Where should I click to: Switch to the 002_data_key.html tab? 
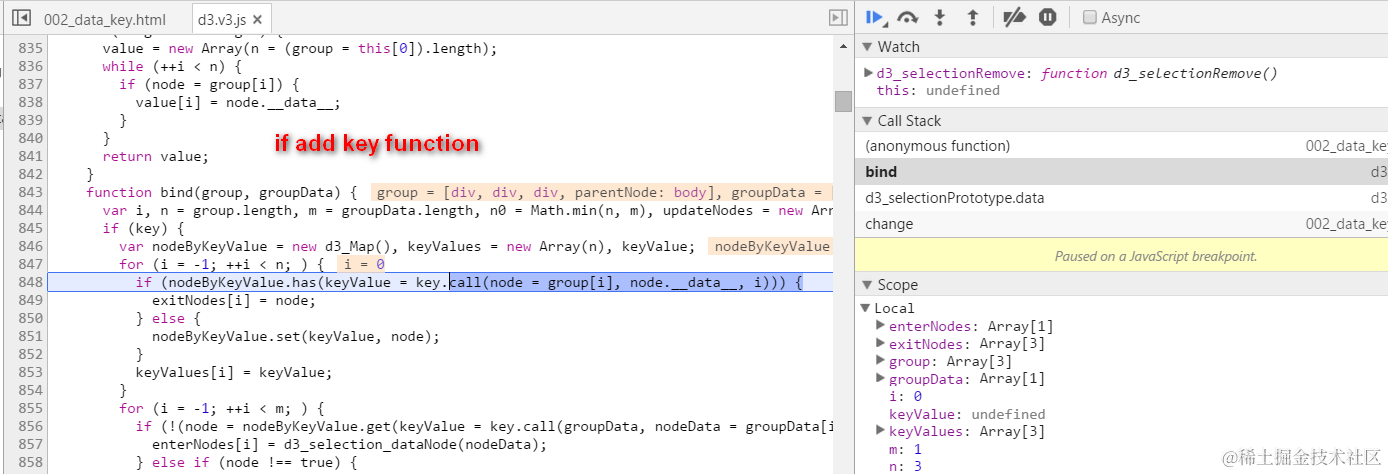point(105,19)
